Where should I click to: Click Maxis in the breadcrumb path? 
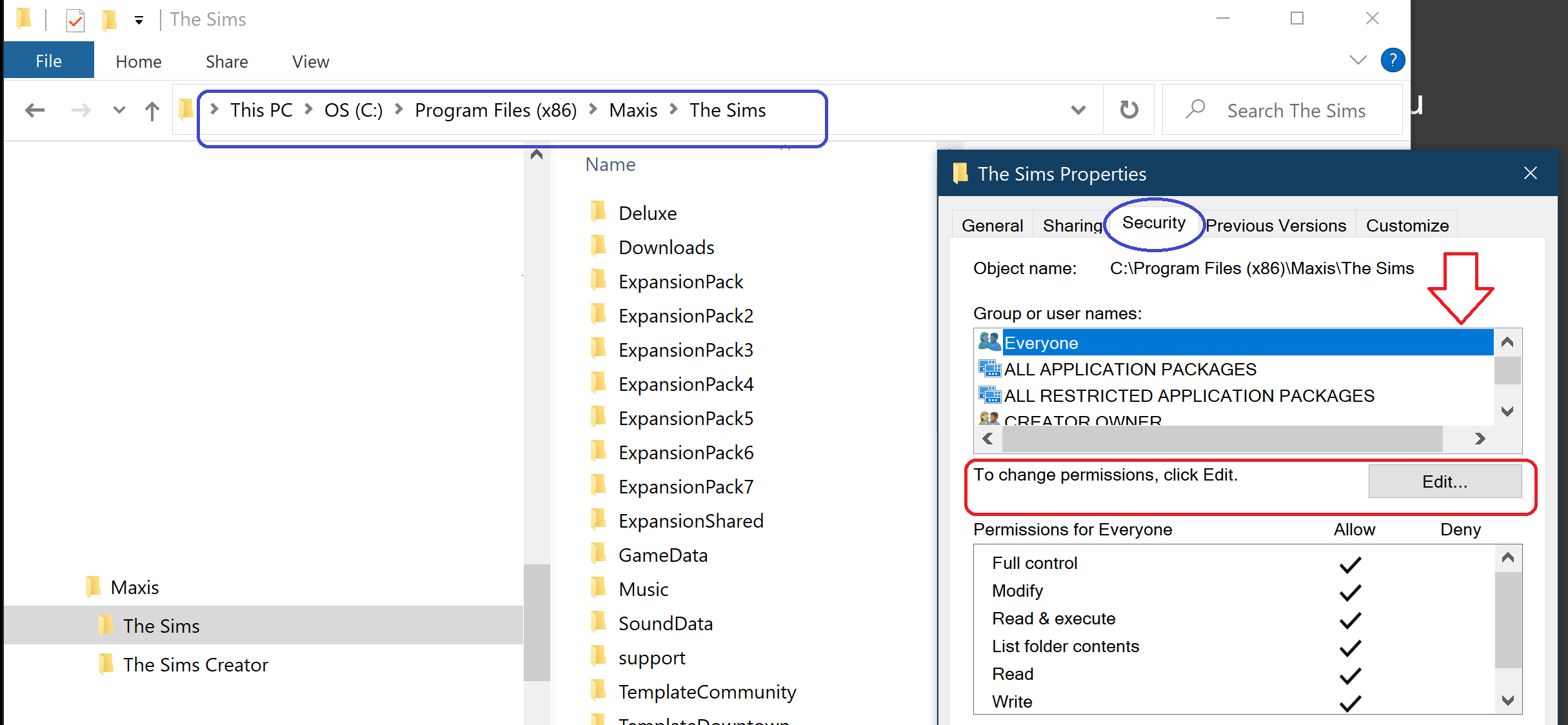tap(633, 110)
